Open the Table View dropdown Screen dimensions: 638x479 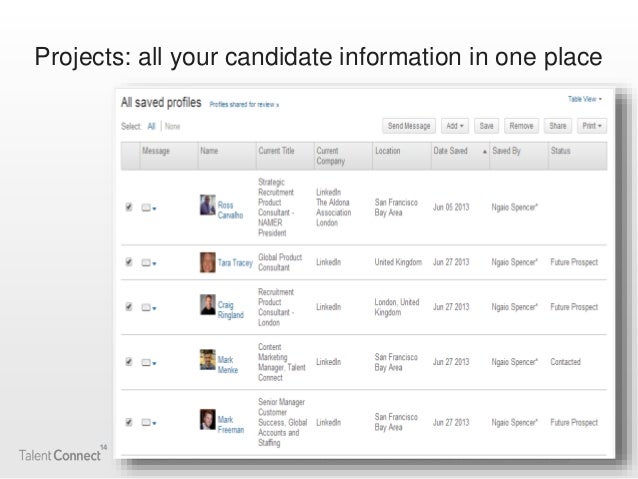584,100
